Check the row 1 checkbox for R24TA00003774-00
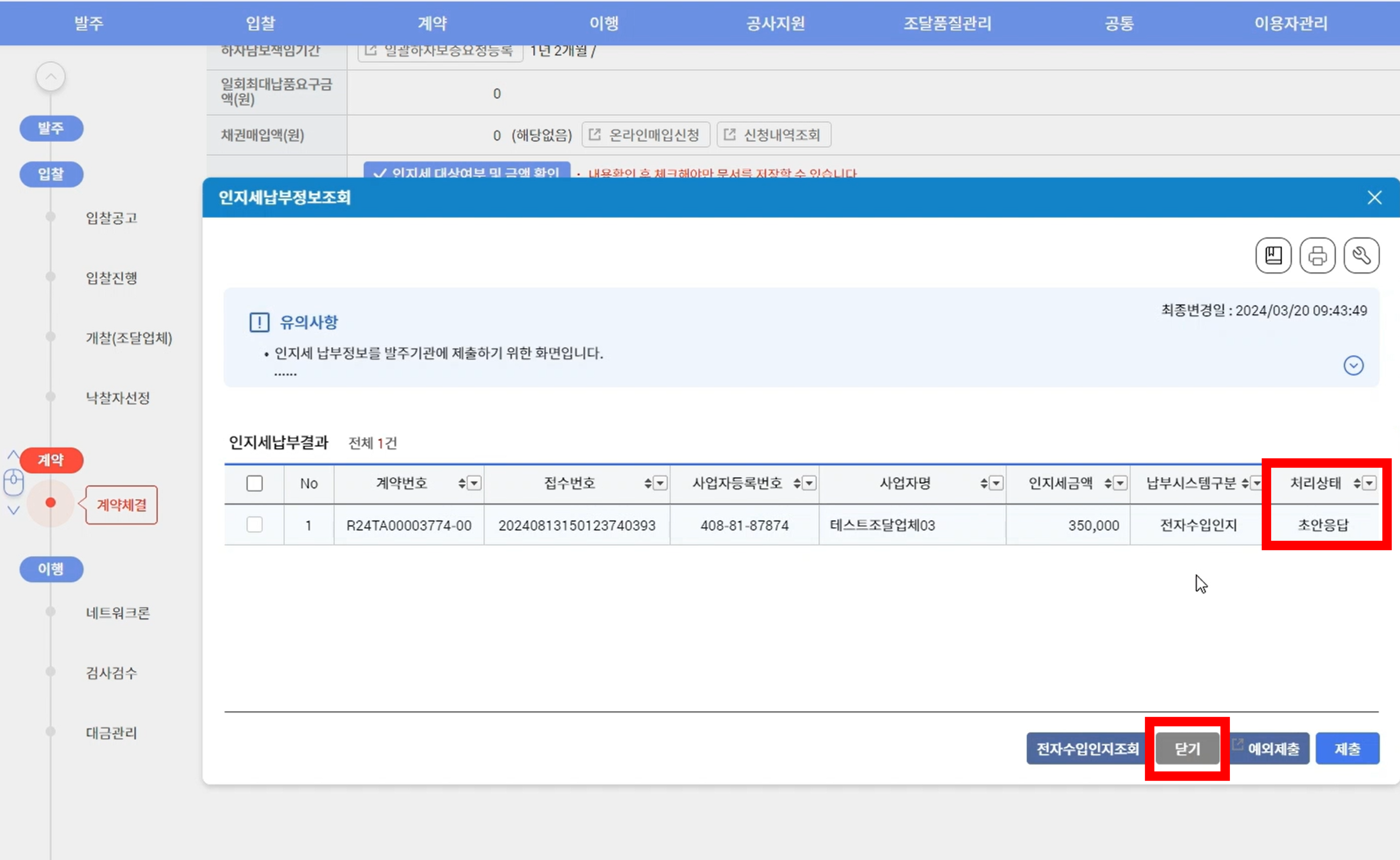 coord(255,525)
